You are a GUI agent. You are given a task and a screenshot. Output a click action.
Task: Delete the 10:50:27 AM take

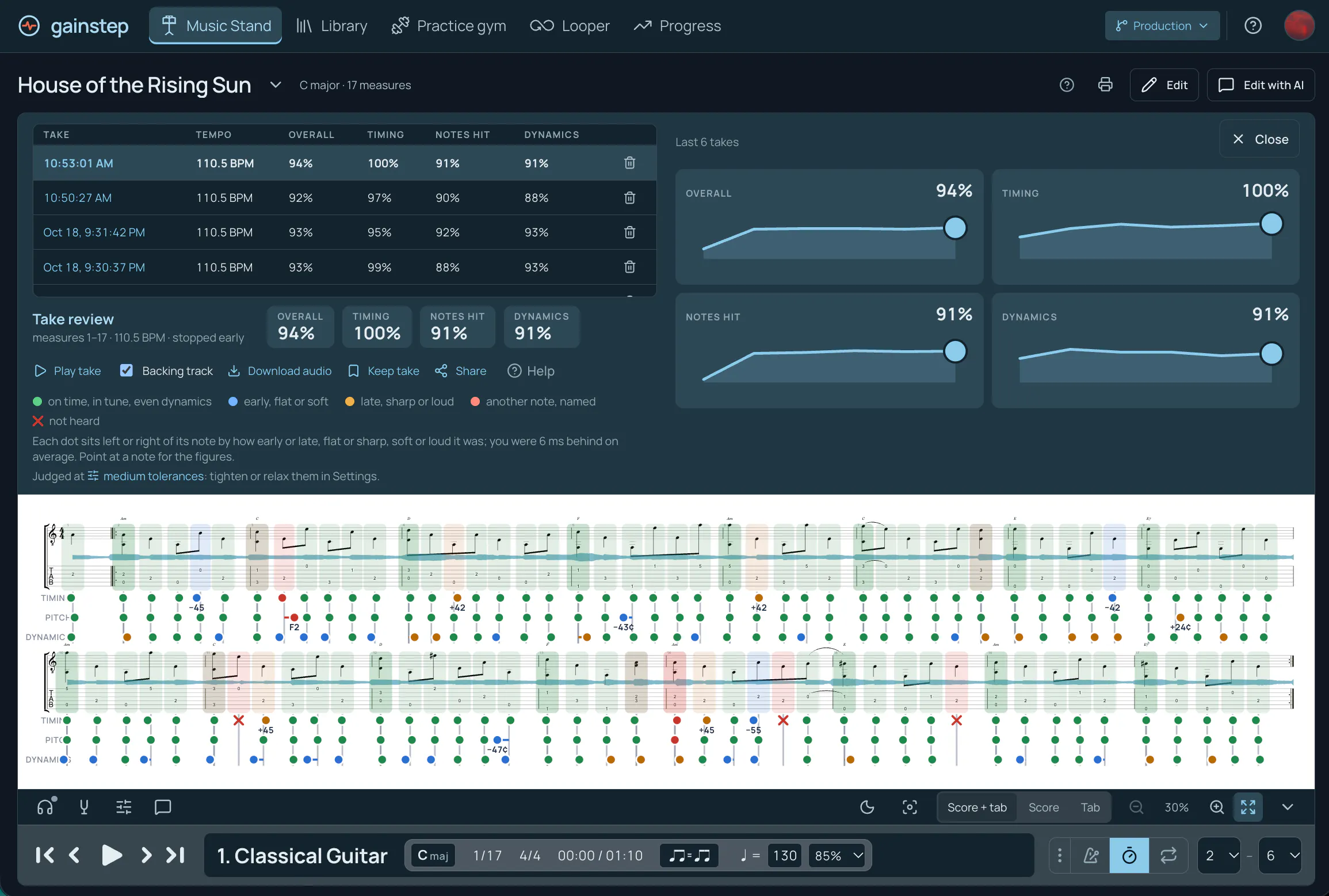[630, 197]
